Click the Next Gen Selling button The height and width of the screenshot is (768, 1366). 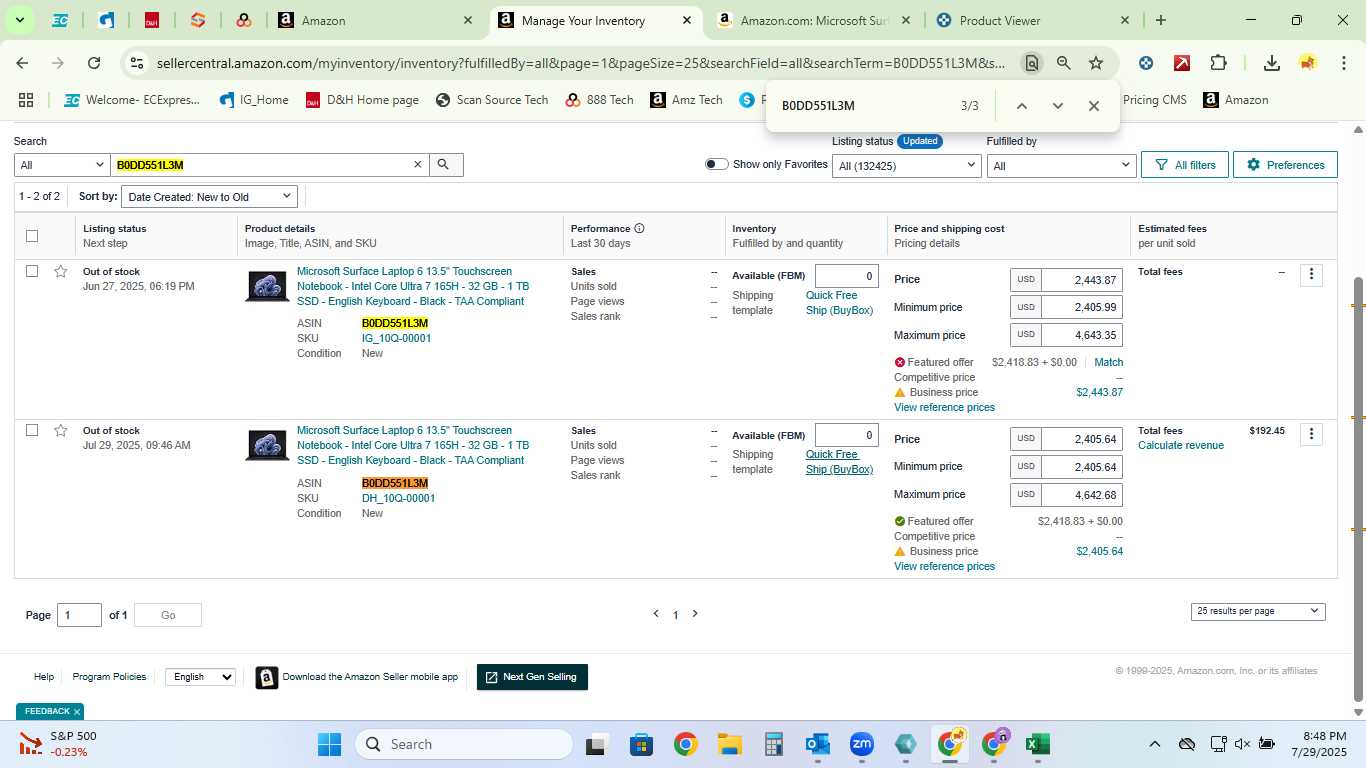coord(532,677)
